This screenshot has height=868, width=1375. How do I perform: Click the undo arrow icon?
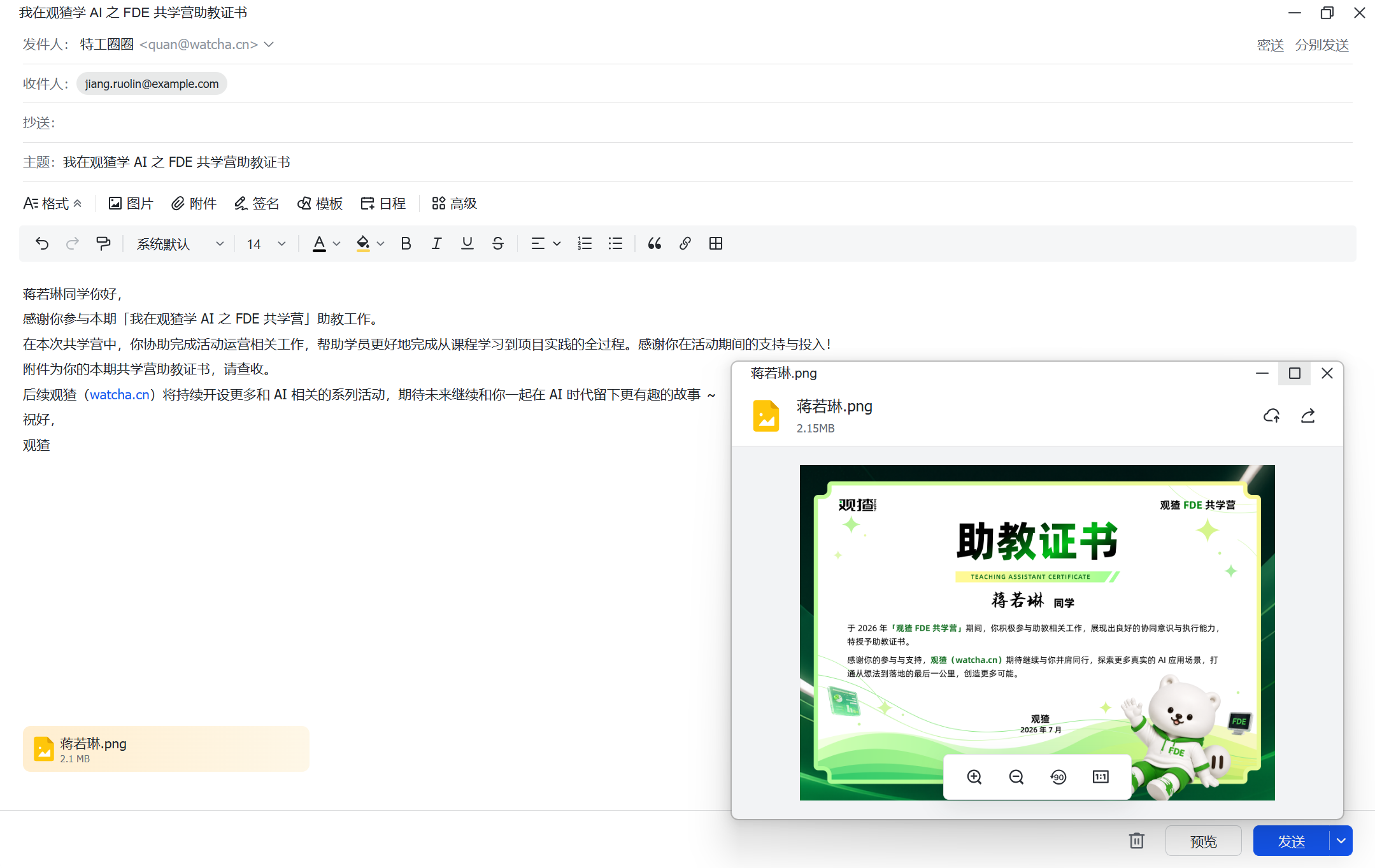click(42, 244)
